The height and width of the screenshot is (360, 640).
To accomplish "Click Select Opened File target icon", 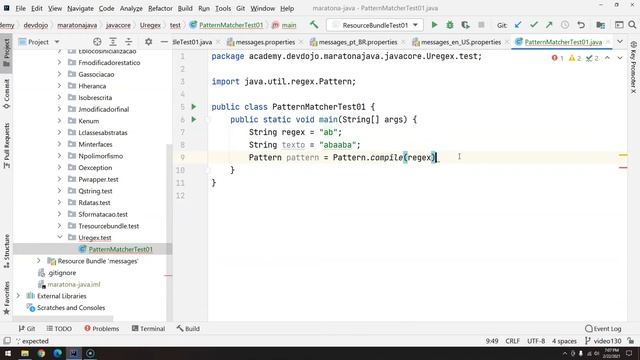I will [97, 42].
